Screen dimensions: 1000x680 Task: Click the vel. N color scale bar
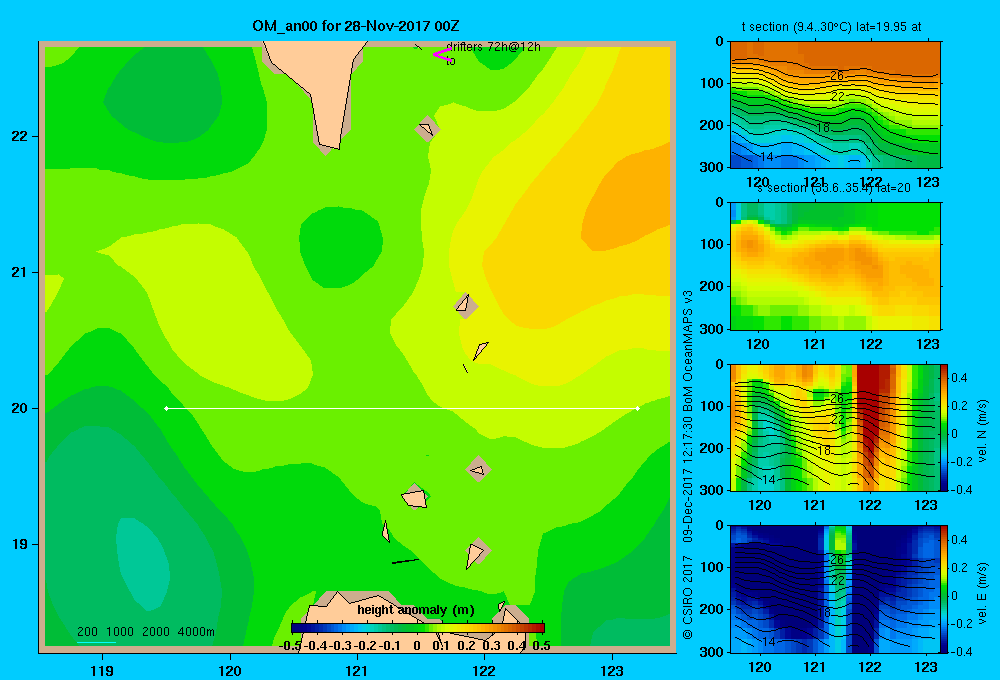[944, 428]
